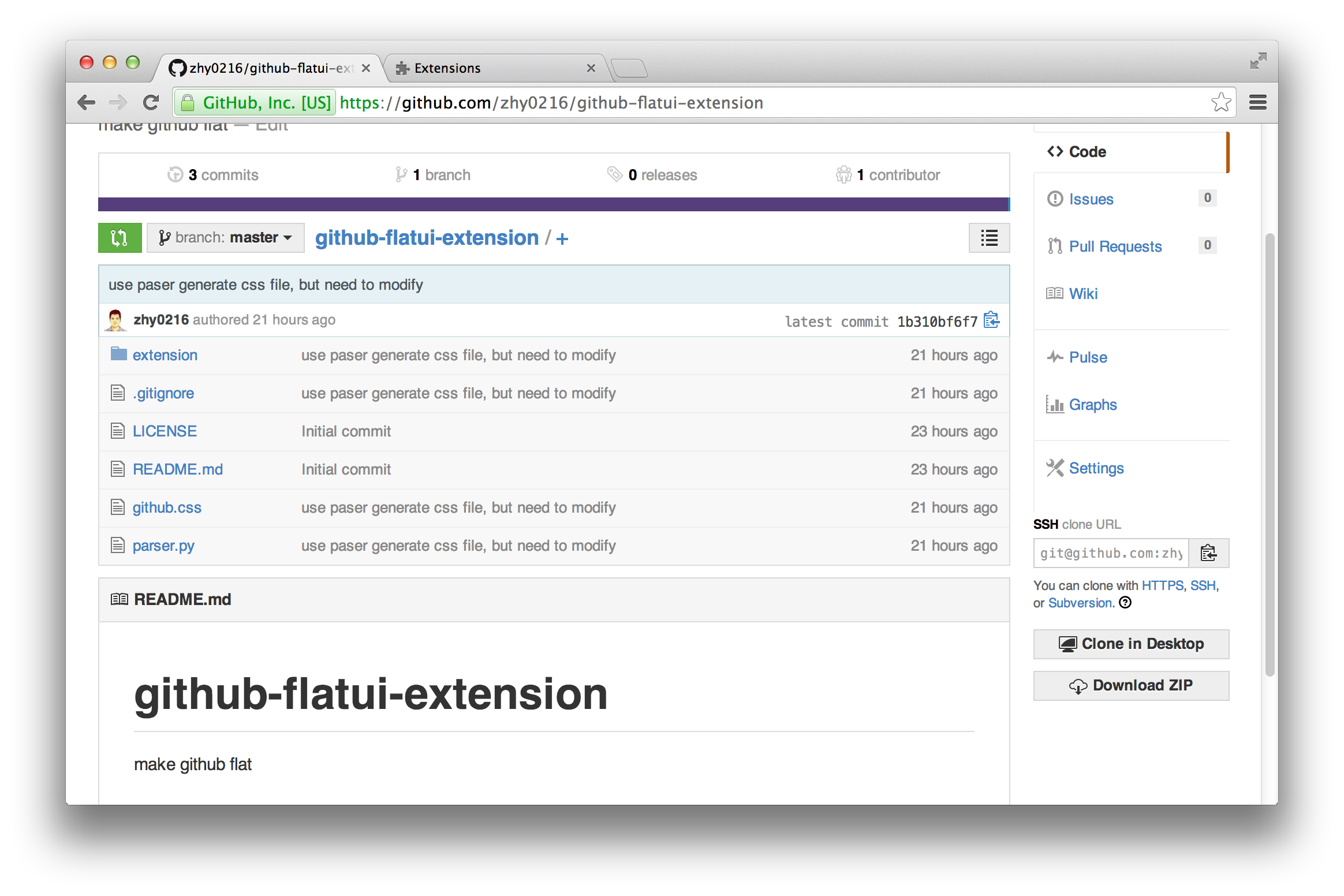The height and width of the screenshot is (896, 1344).
Task: Open the Chrome hamburger menu
Action: tap(1257, 103)
